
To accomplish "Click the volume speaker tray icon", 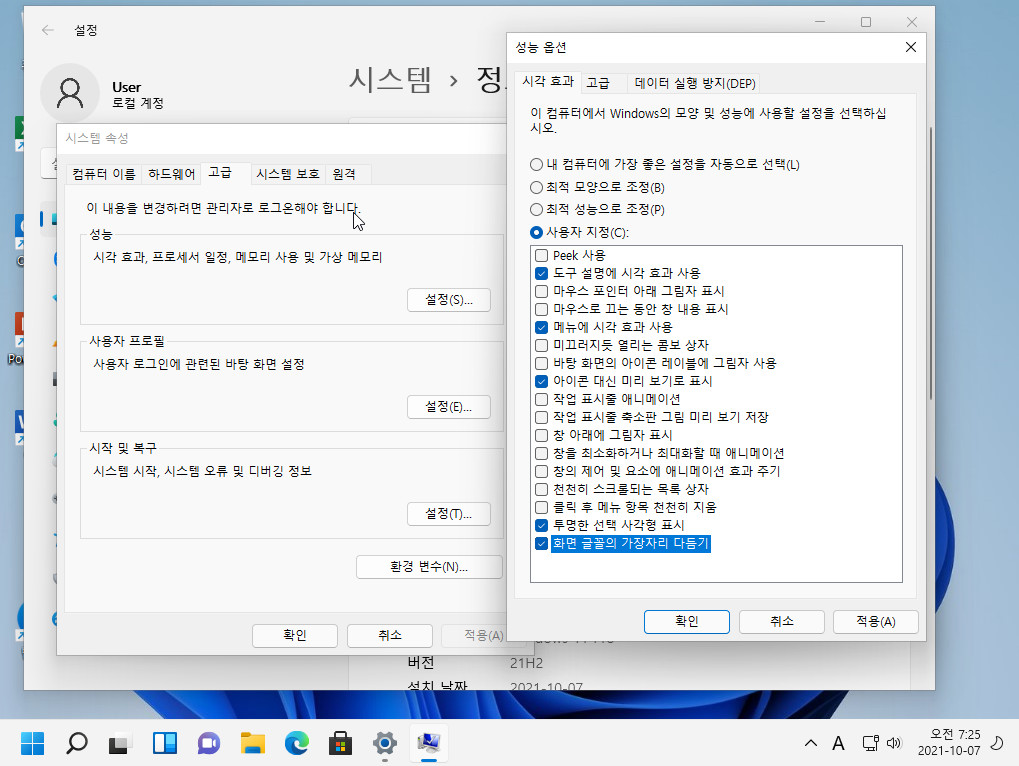I will tap(895, 743).
